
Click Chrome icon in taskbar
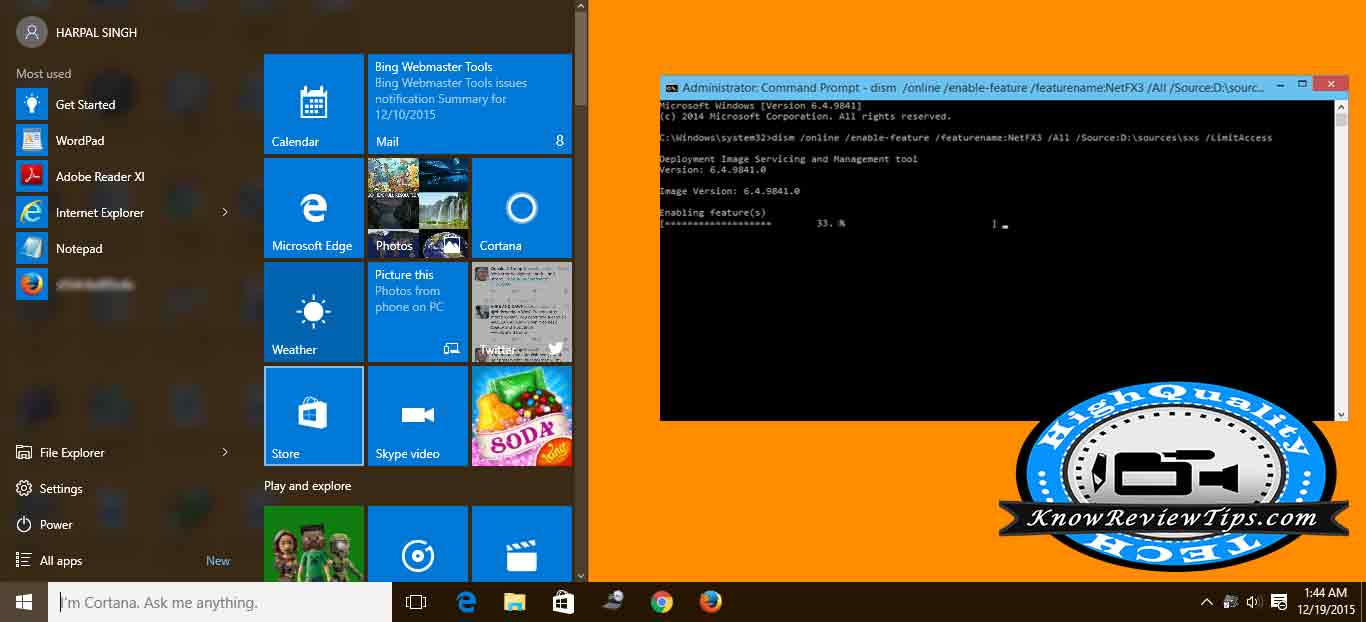pyautogui.click(x=661, y=602)
